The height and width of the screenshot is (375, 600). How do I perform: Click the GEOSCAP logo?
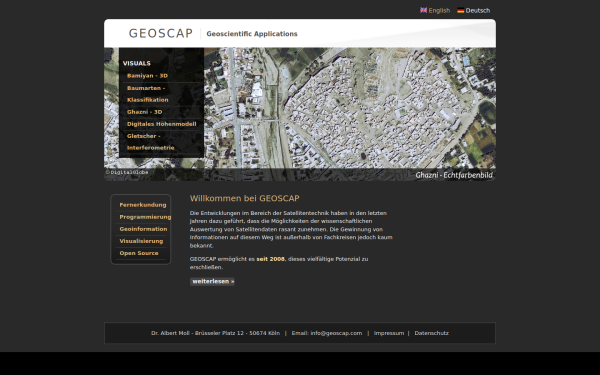161,33
